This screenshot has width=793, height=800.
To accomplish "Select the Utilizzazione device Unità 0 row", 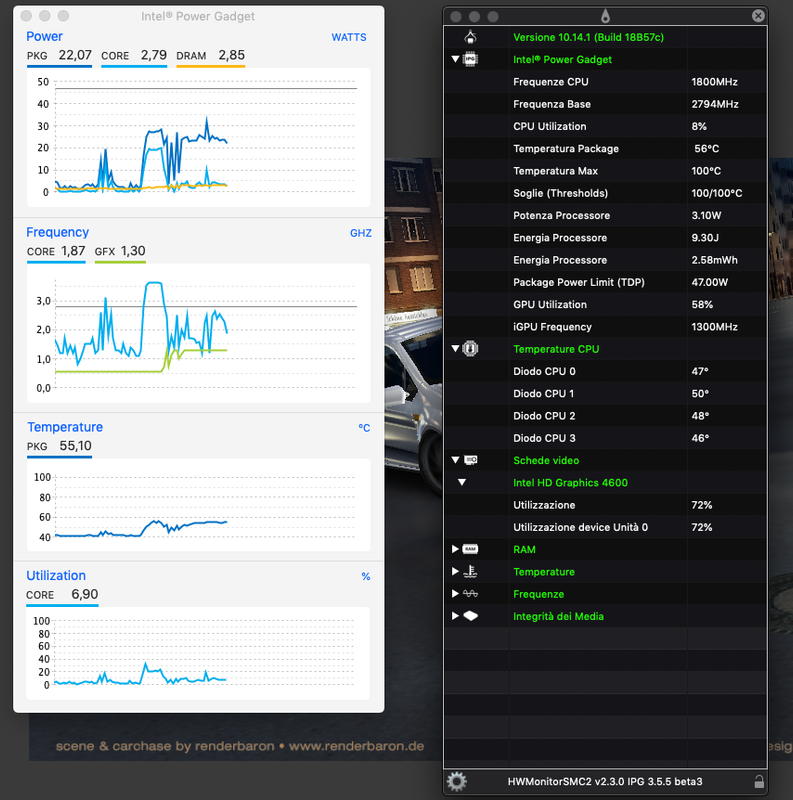I will 605,527.
